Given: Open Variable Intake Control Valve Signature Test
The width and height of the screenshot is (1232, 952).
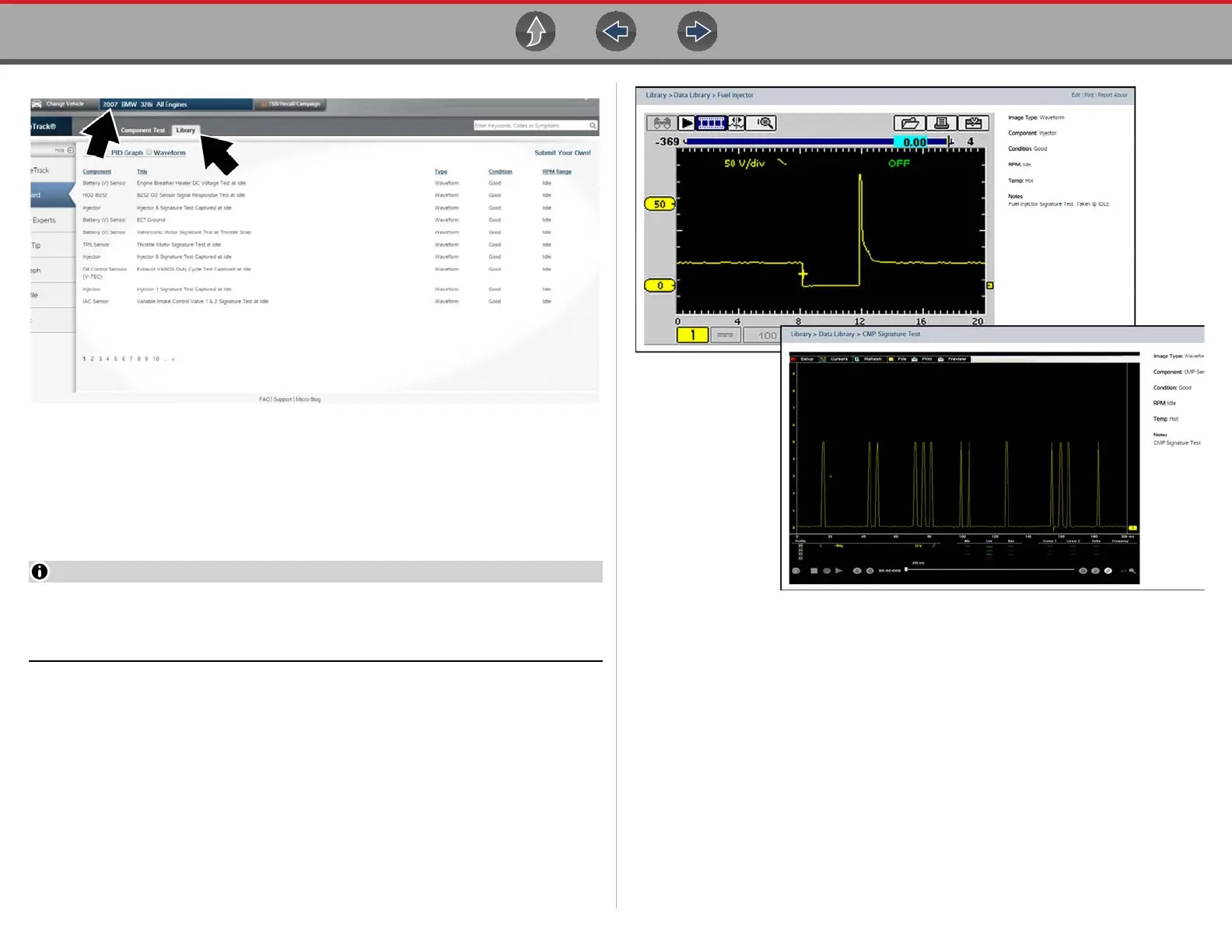Looking at the screenshot, I should click(202, 302).
